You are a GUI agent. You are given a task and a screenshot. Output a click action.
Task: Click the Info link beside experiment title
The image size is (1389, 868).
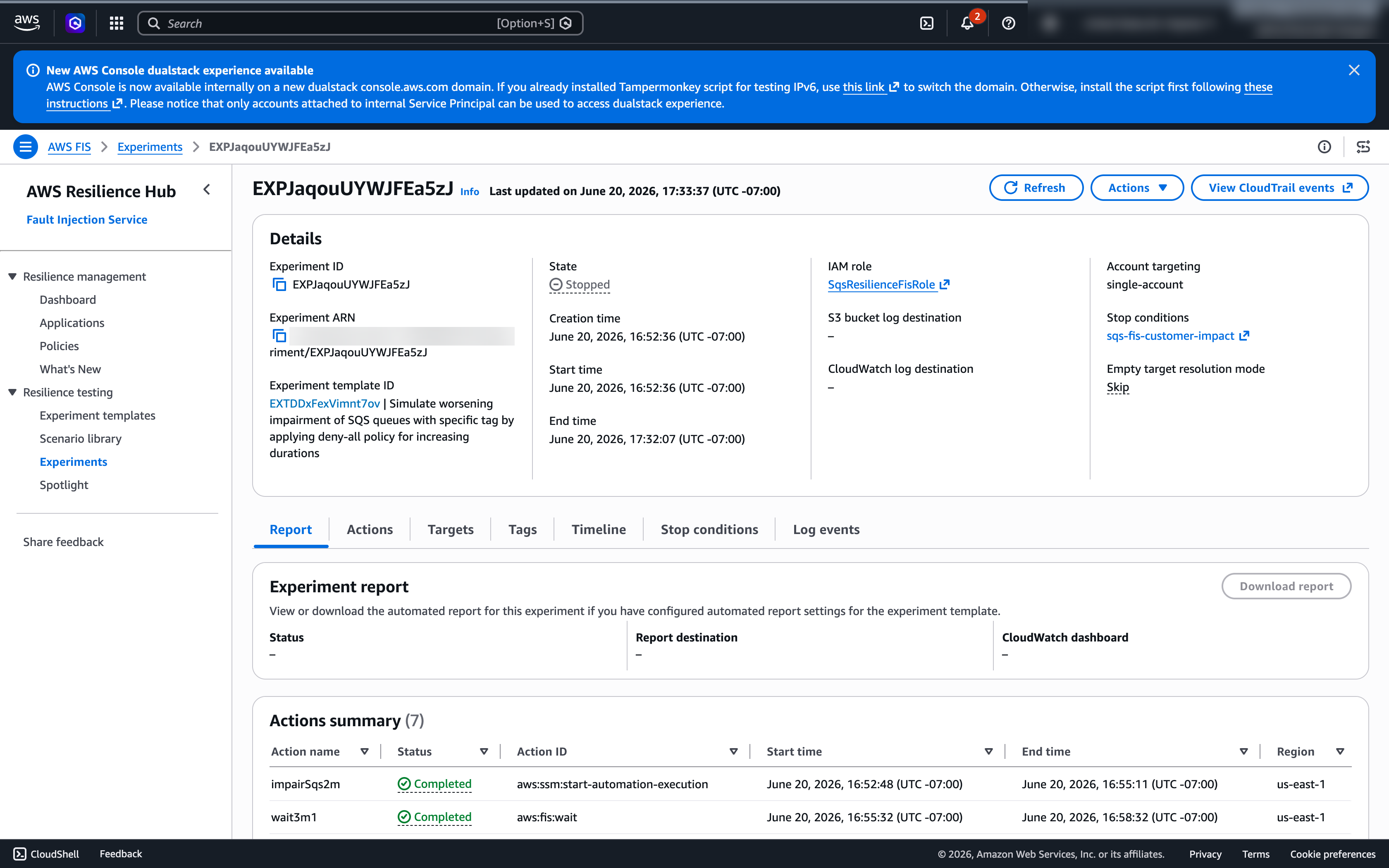point(470,192)
